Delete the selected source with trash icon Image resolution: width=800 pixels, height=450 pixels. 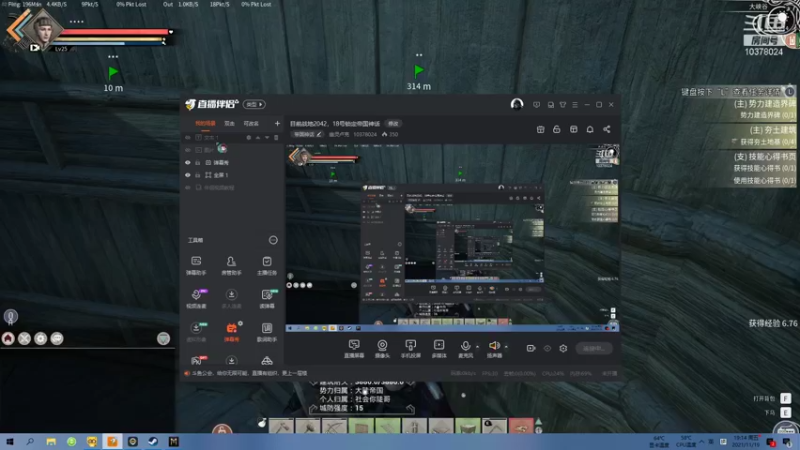coord(276,138)
